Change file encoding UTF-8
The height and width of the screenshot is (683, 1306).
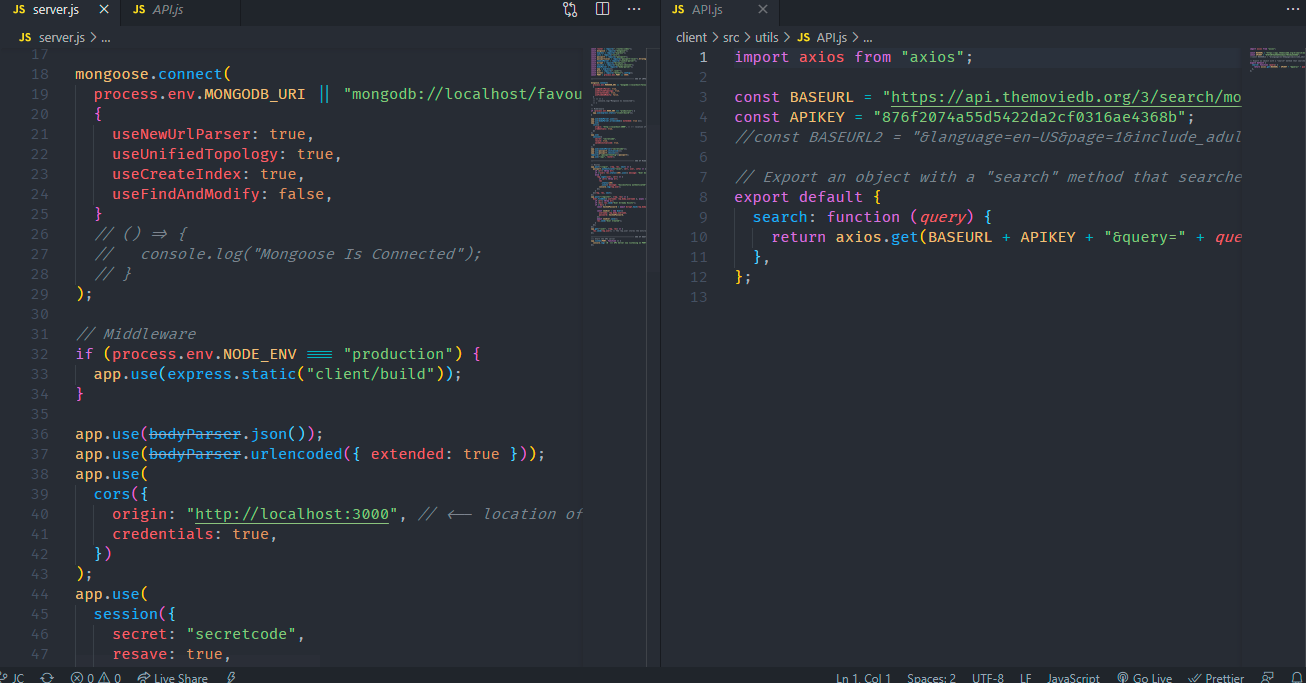click(987, 677)
